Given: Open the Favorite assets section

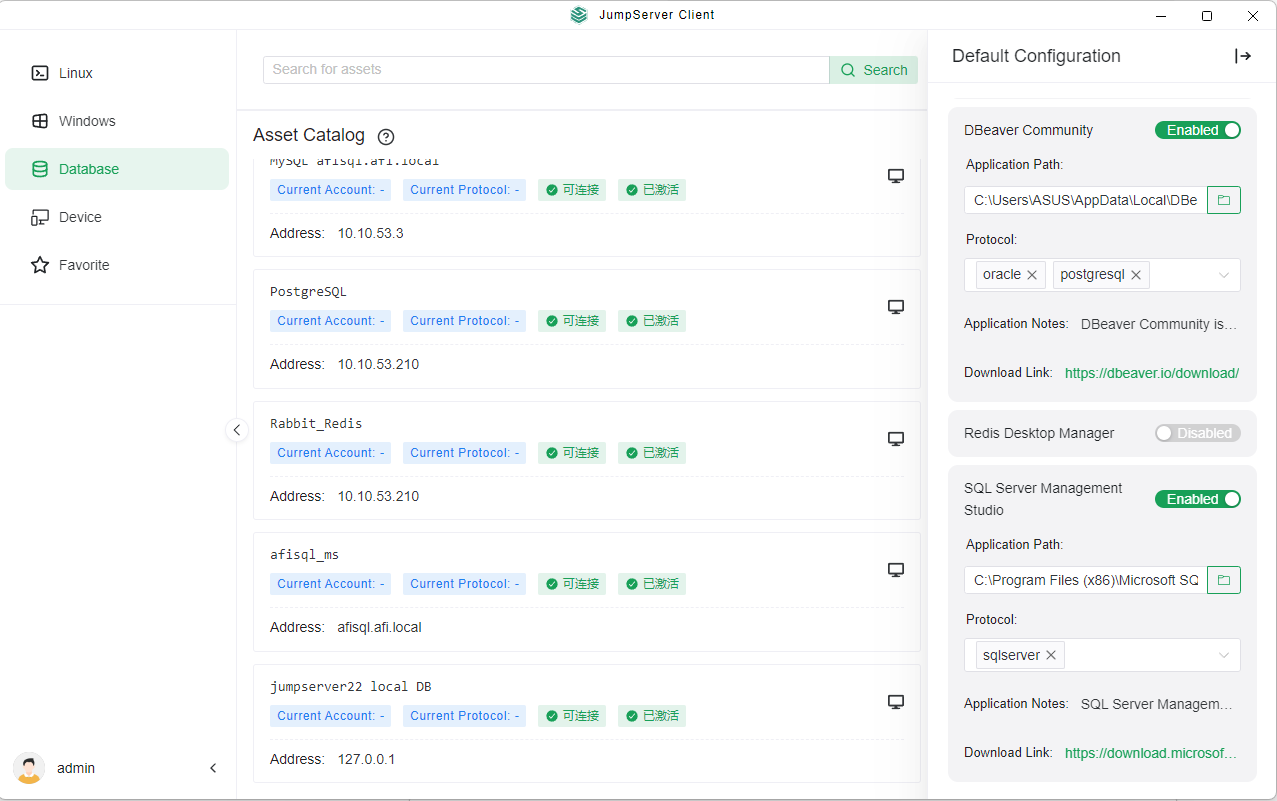Looking at the screenshot, I should click(117, 265).
